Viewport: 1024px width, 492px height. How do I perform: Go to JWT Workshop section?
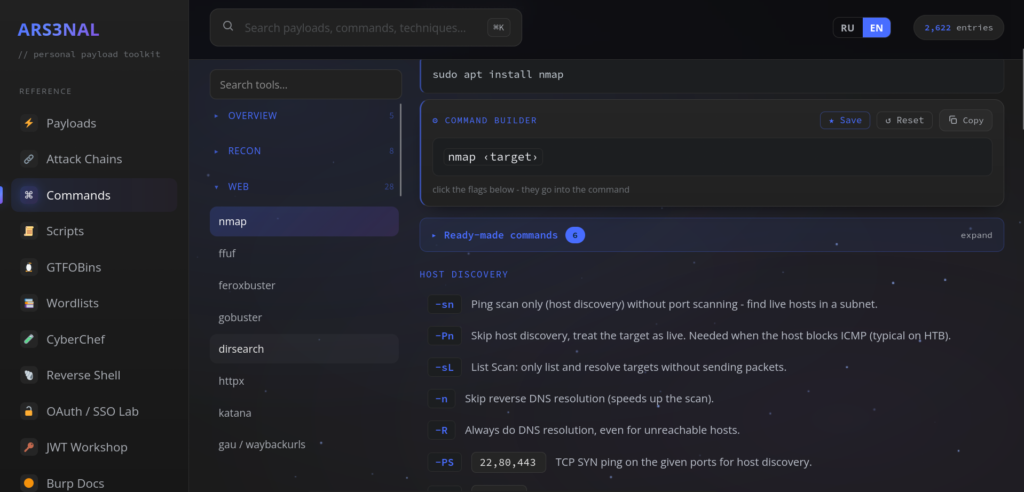(x=94, y=447)
